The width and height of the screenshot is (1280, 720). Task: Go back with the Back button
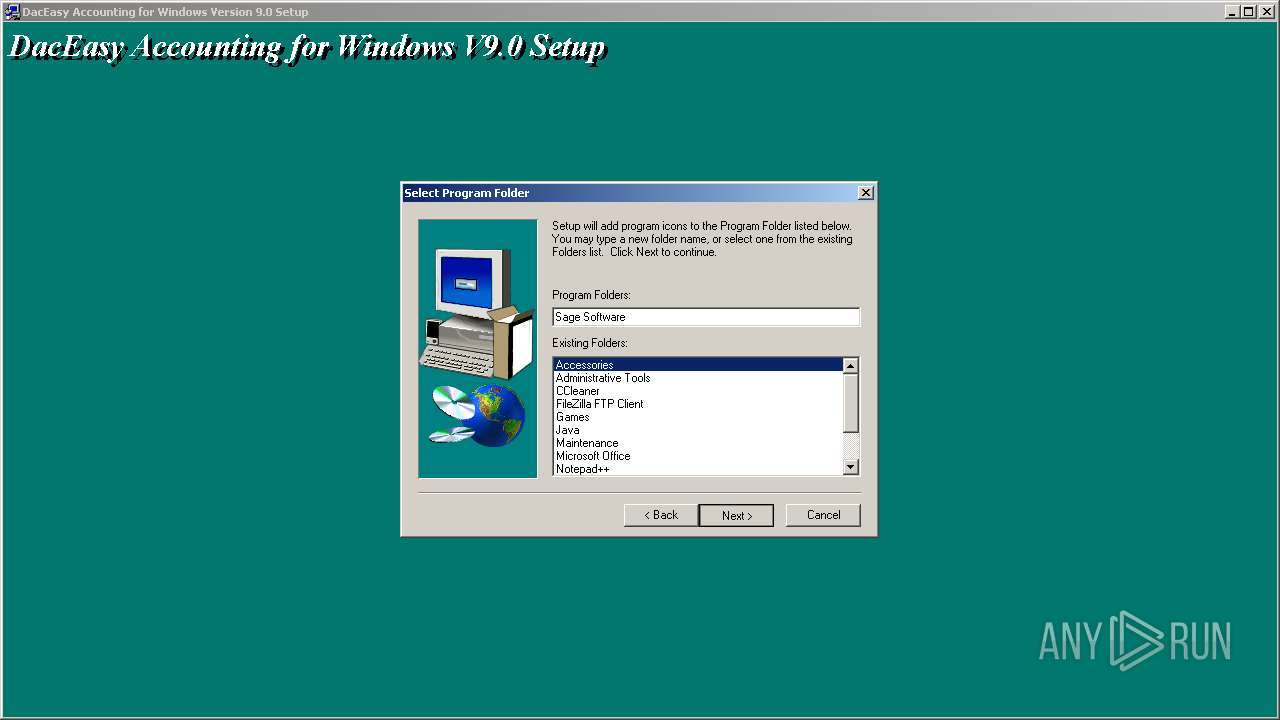(x=661, y=515)
